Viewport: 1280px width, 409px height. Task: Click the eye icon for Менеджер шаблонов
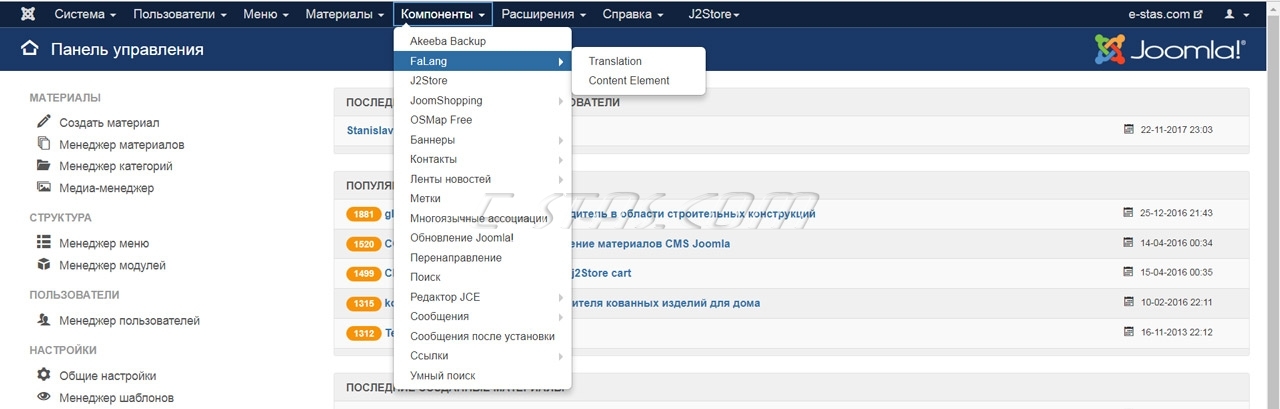(44, 397)
